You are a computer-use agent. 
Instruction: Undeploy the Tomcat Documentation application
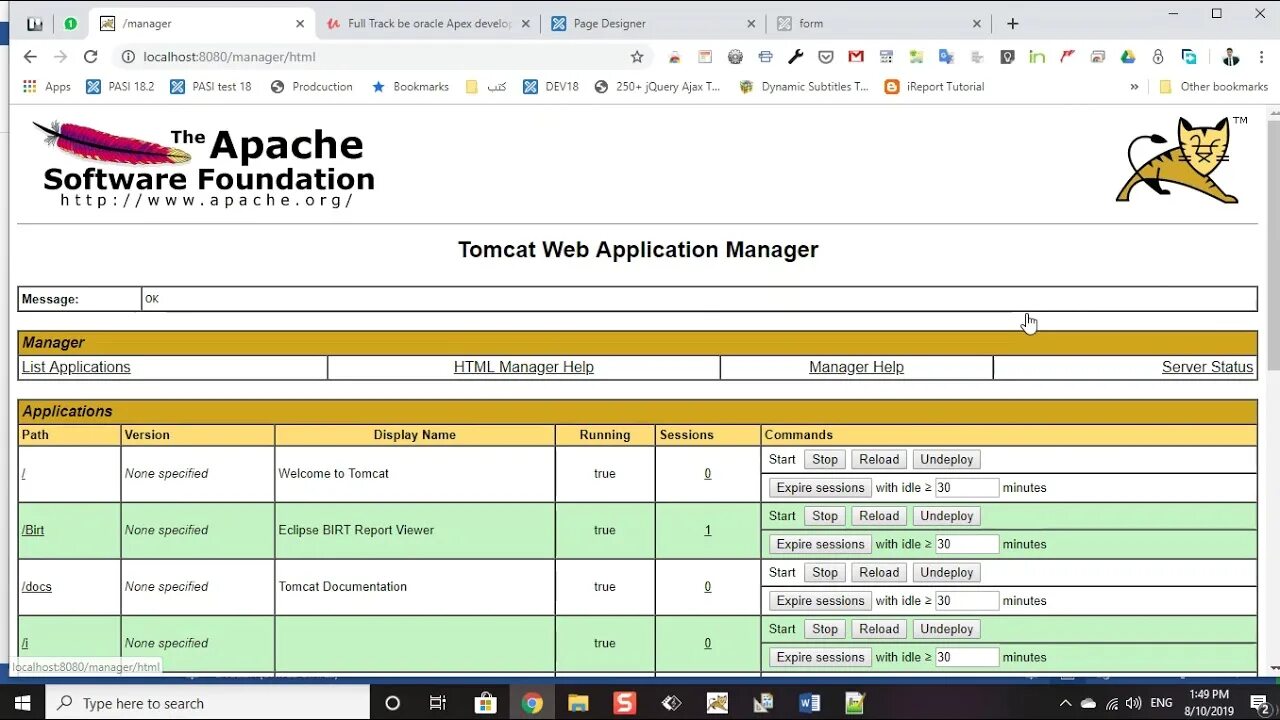(946, 573)
